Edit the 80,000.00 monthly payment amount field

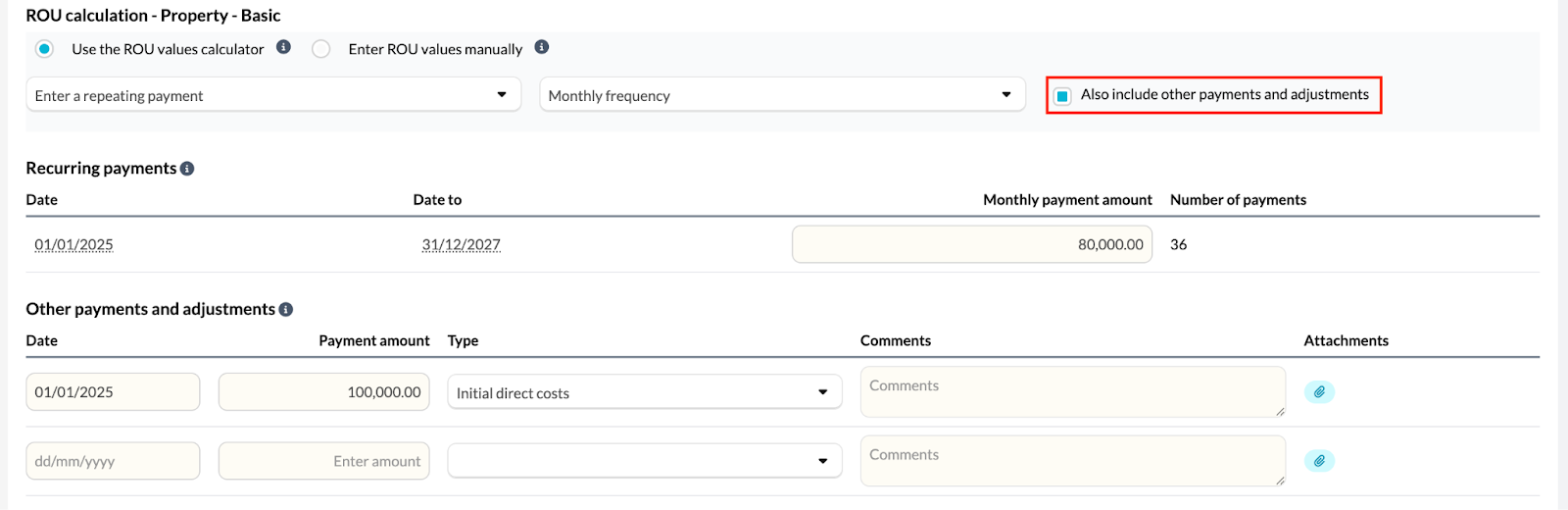[971, 245]
